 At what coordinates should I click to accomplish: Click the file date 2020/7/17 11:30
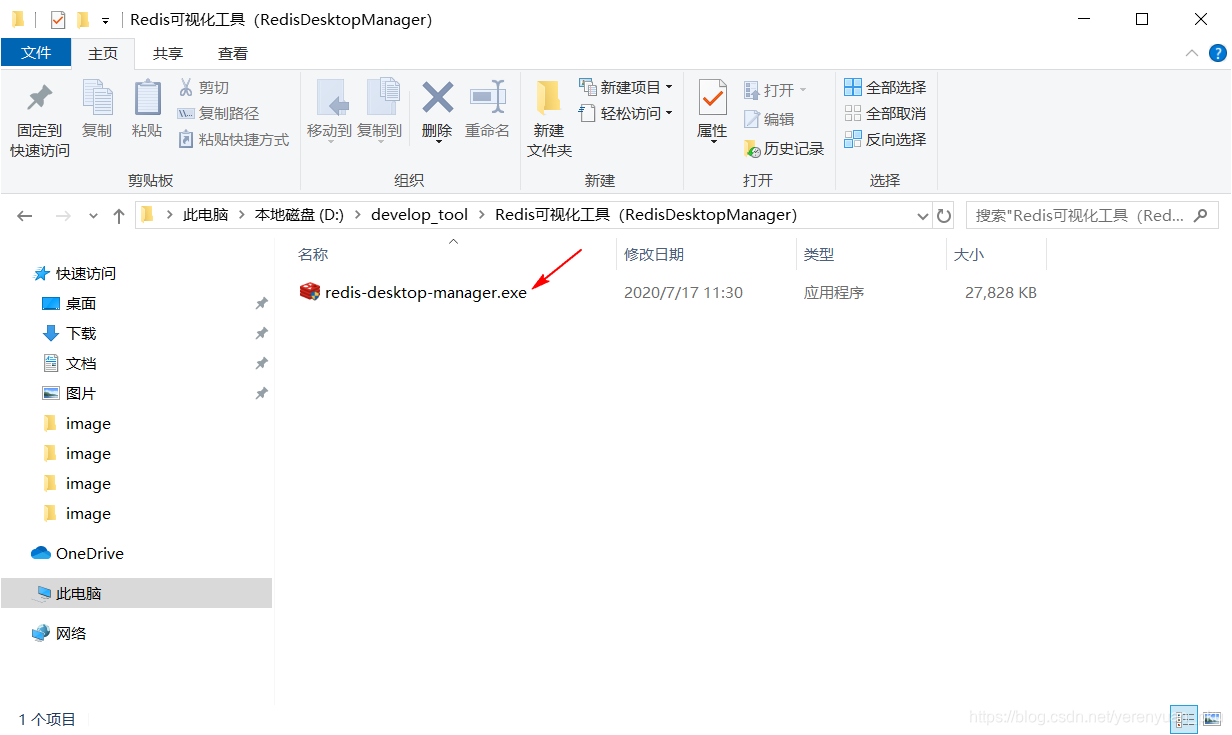(x=683, y=293)
